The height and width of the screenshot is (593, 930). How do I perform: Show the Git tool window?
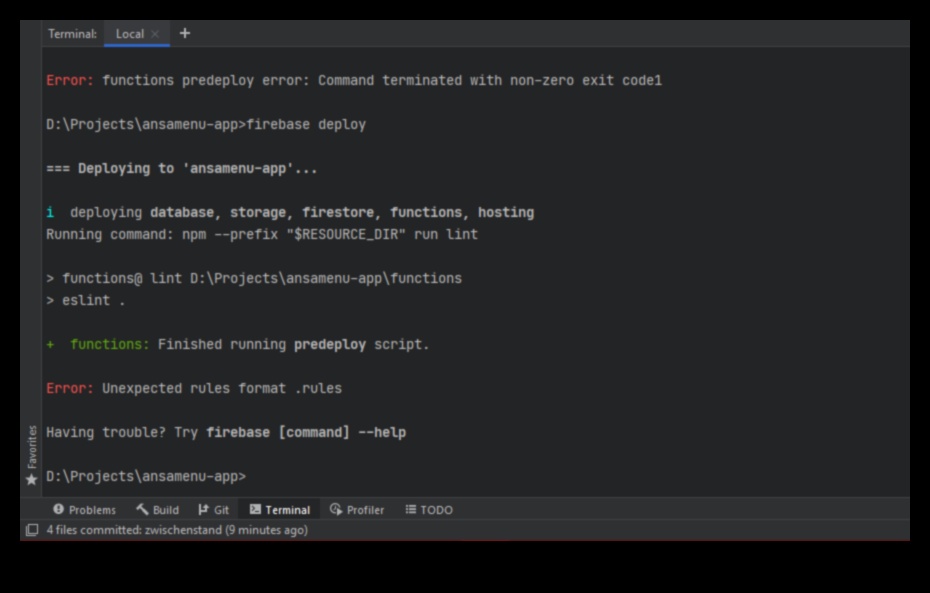click(214, 510)
